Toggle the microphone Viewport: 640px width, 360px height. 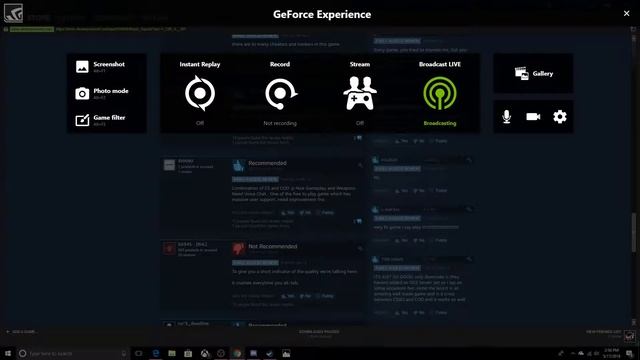tap(507, 117)
